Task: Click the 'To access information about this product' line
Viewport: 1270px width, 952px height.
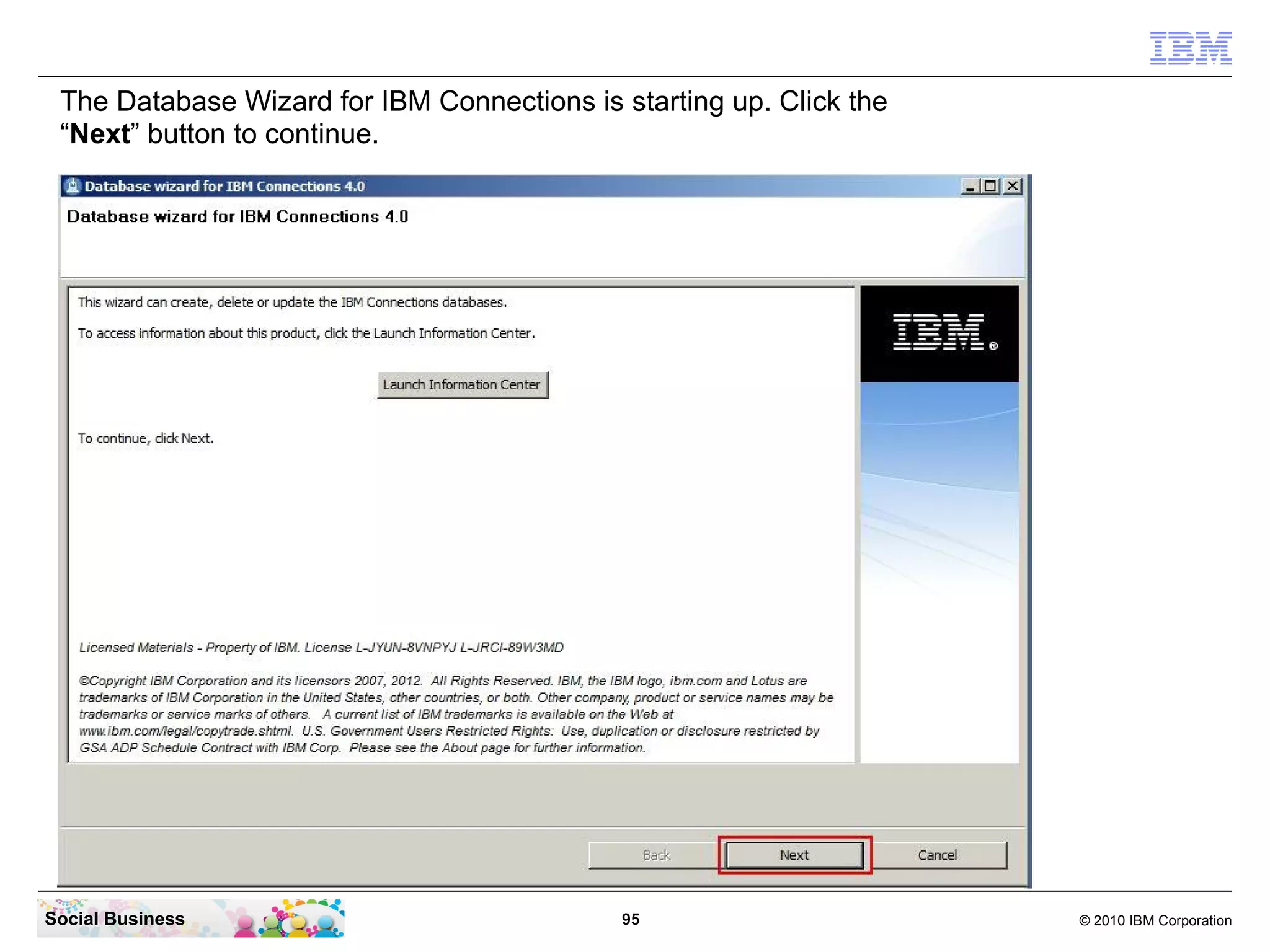Action: [306, 333]
